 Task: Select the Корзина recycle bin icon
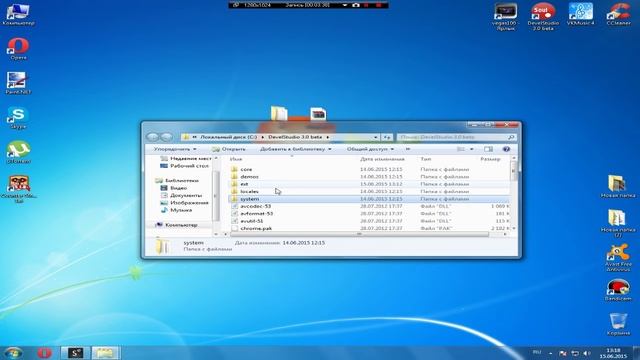click(x=618, y=324)
